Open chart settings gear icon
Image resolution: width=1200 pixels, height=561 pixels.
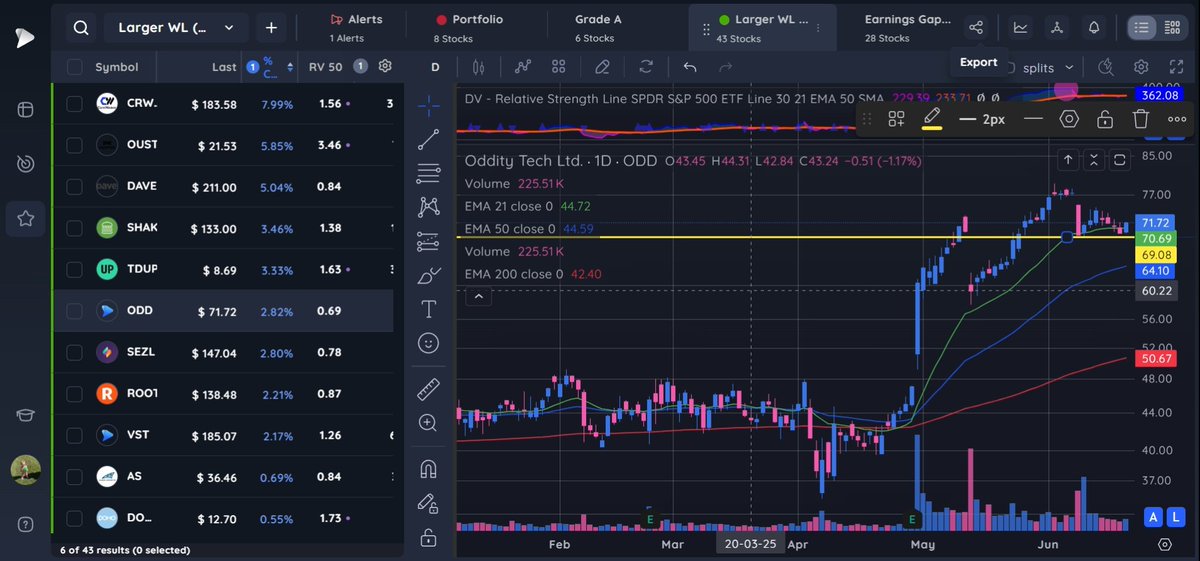click(x=1141, y=68)
